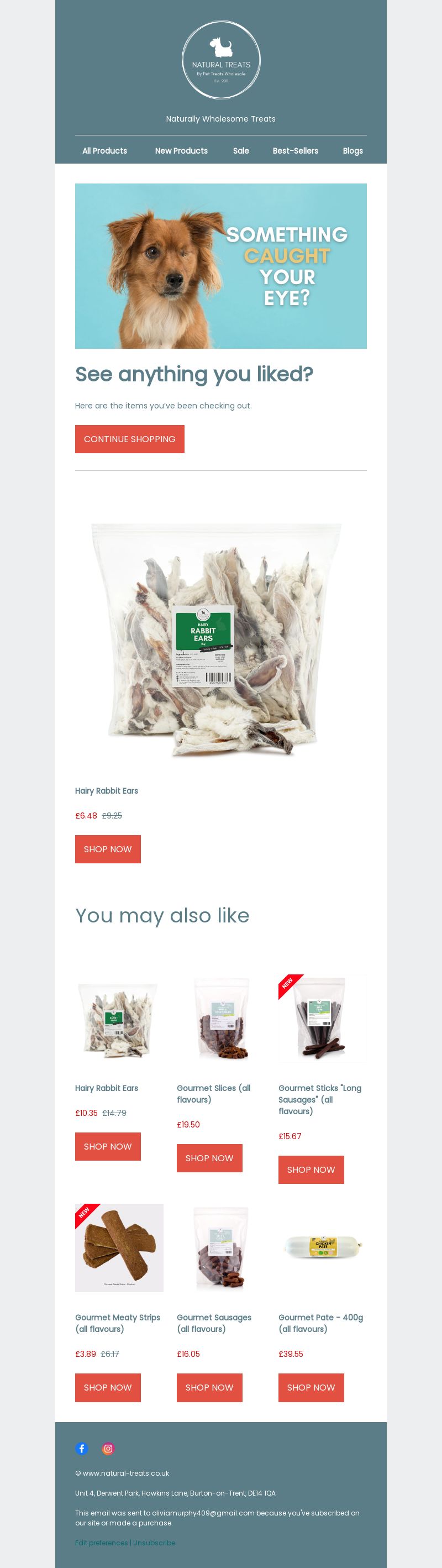
Task: Open the Instagram icon link
Action: coord(108,1448)
